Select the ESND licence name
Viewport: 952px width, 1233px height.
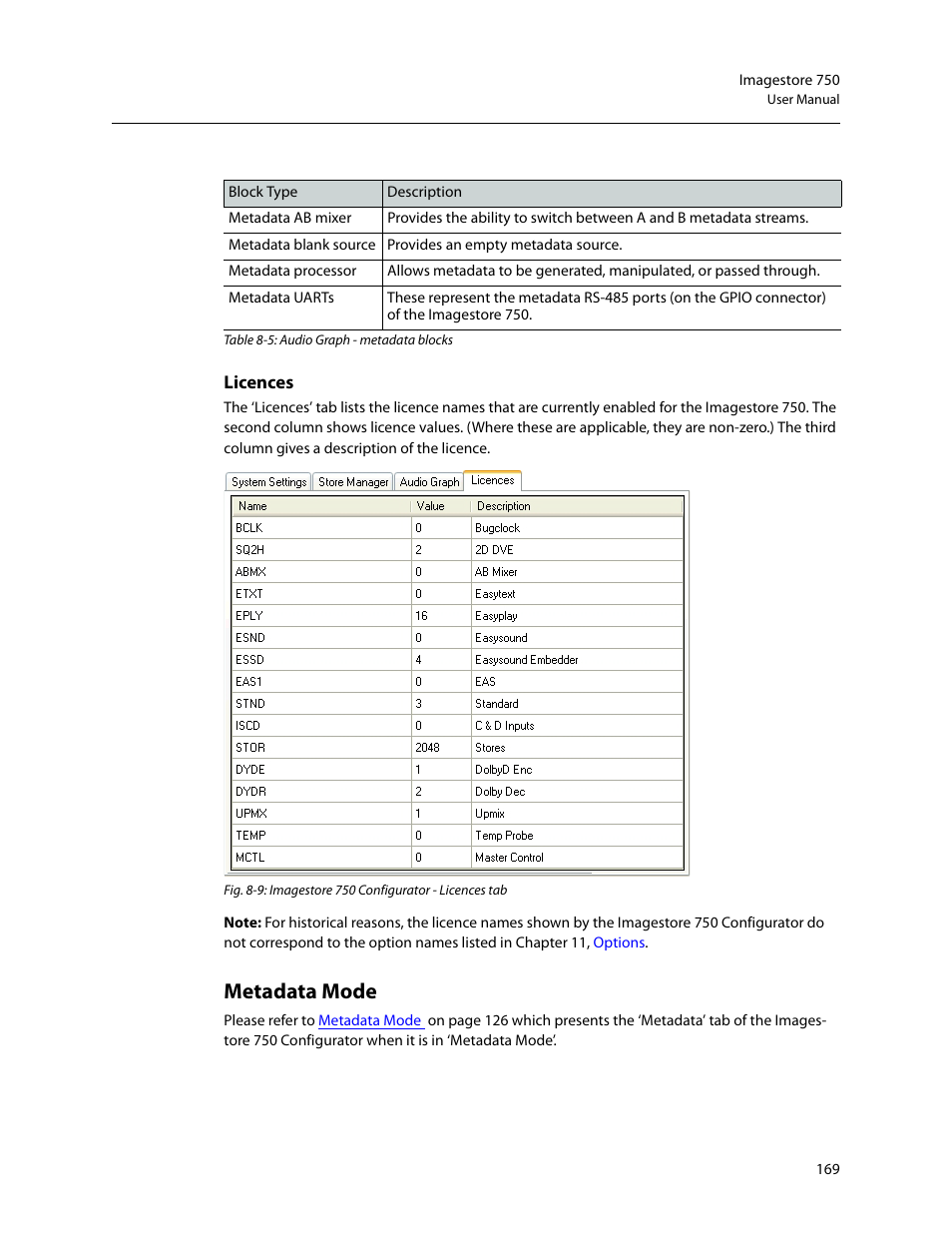click(x=249, y=638)
